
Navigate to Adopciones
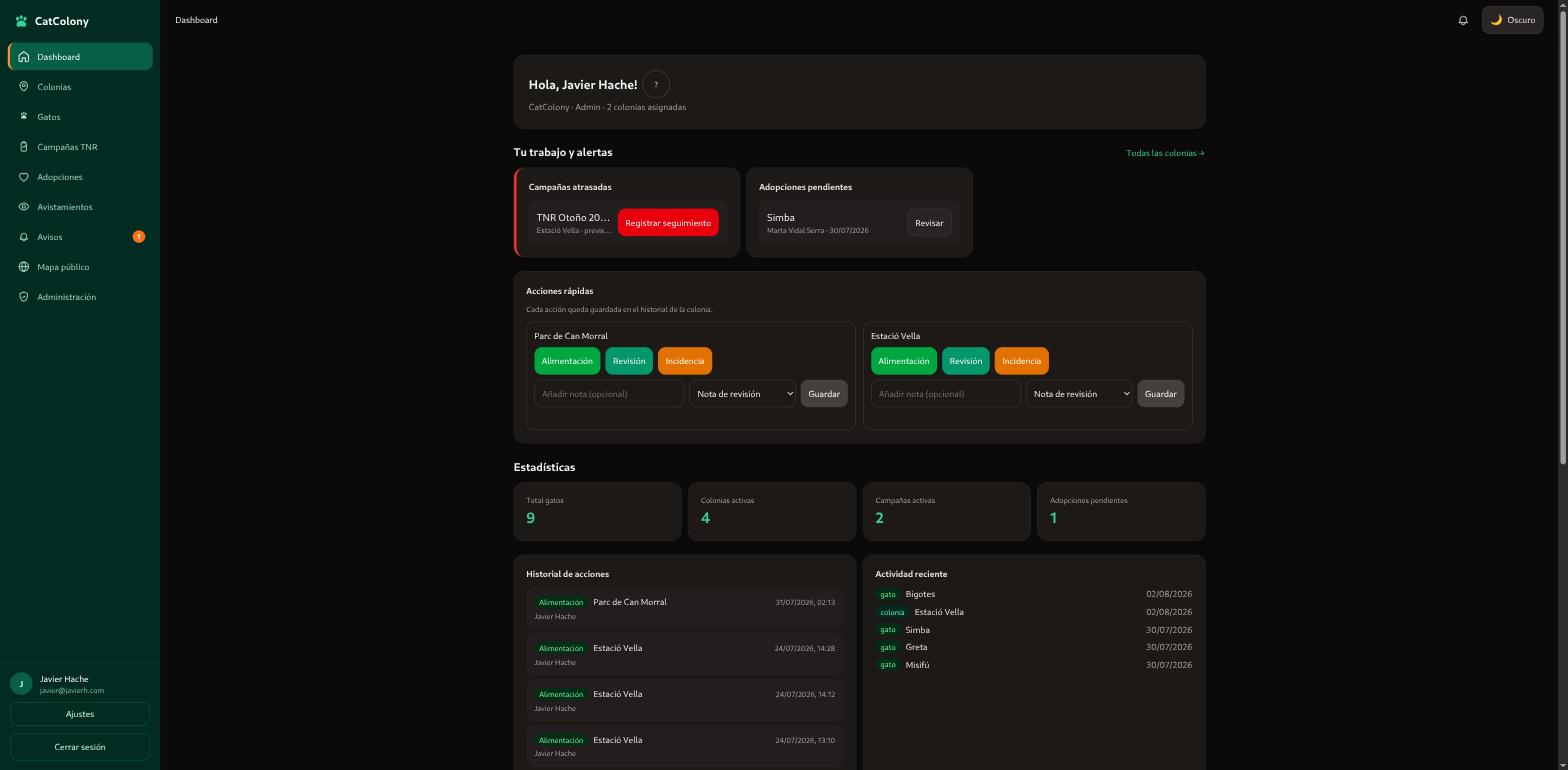point(80,177)
